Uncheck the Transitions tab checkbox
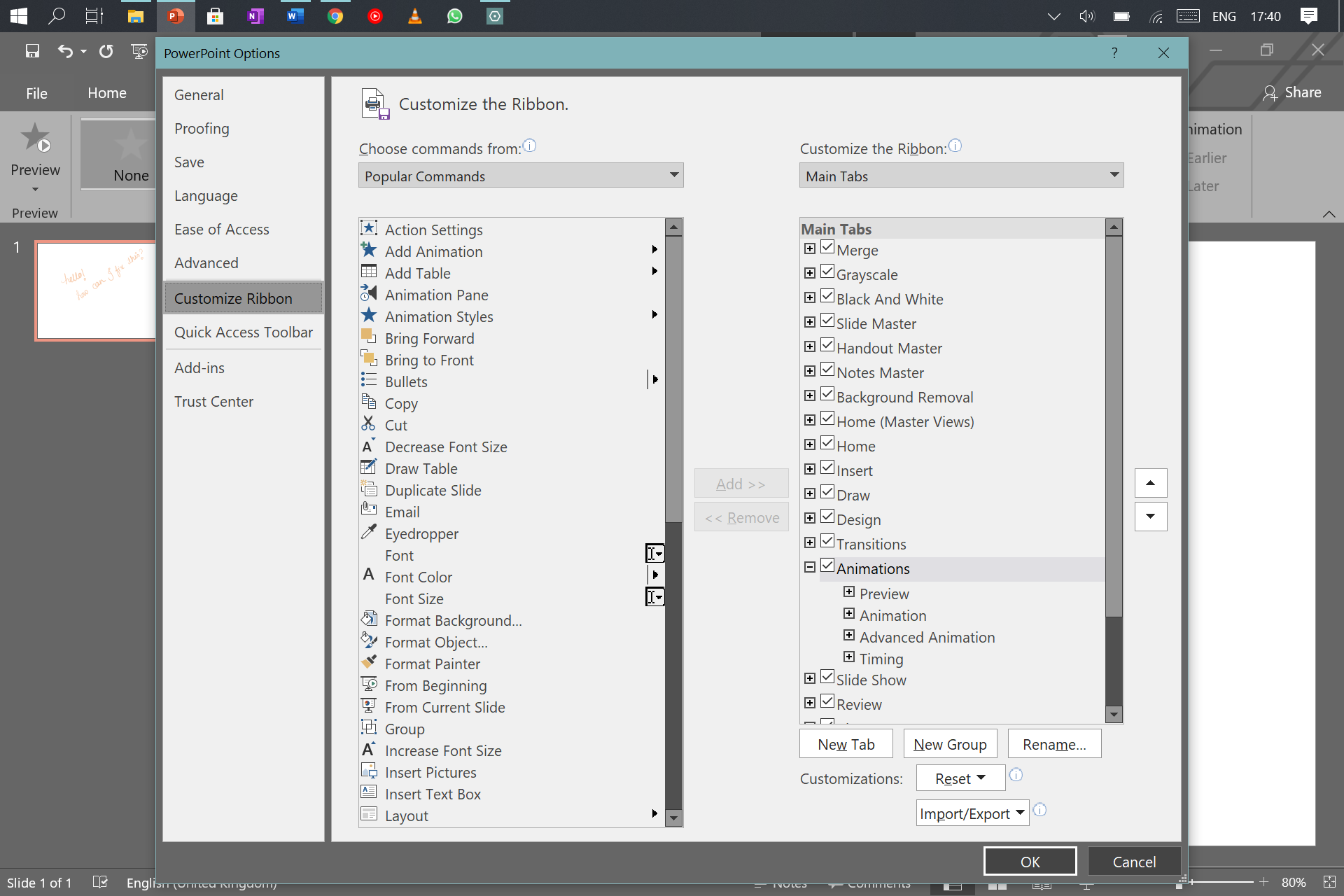 click(827, 542)
